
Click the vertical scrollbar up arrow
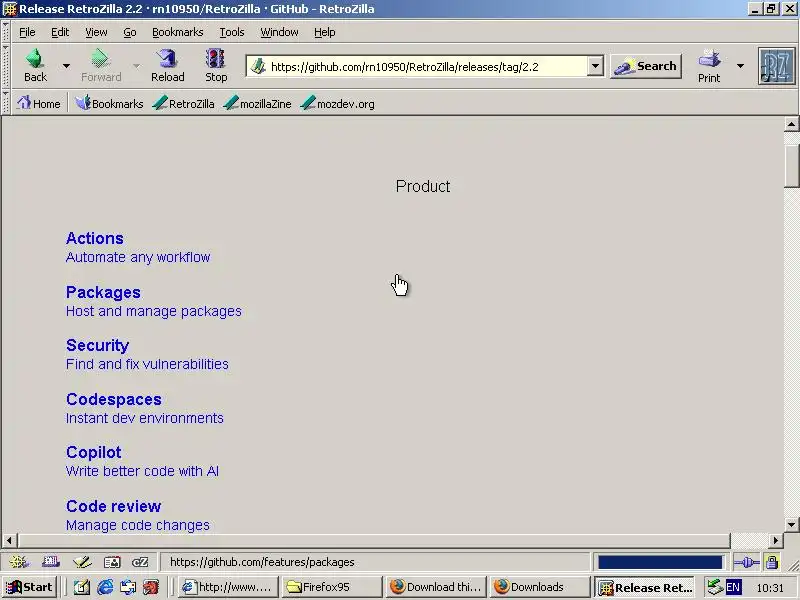(791, 124)
